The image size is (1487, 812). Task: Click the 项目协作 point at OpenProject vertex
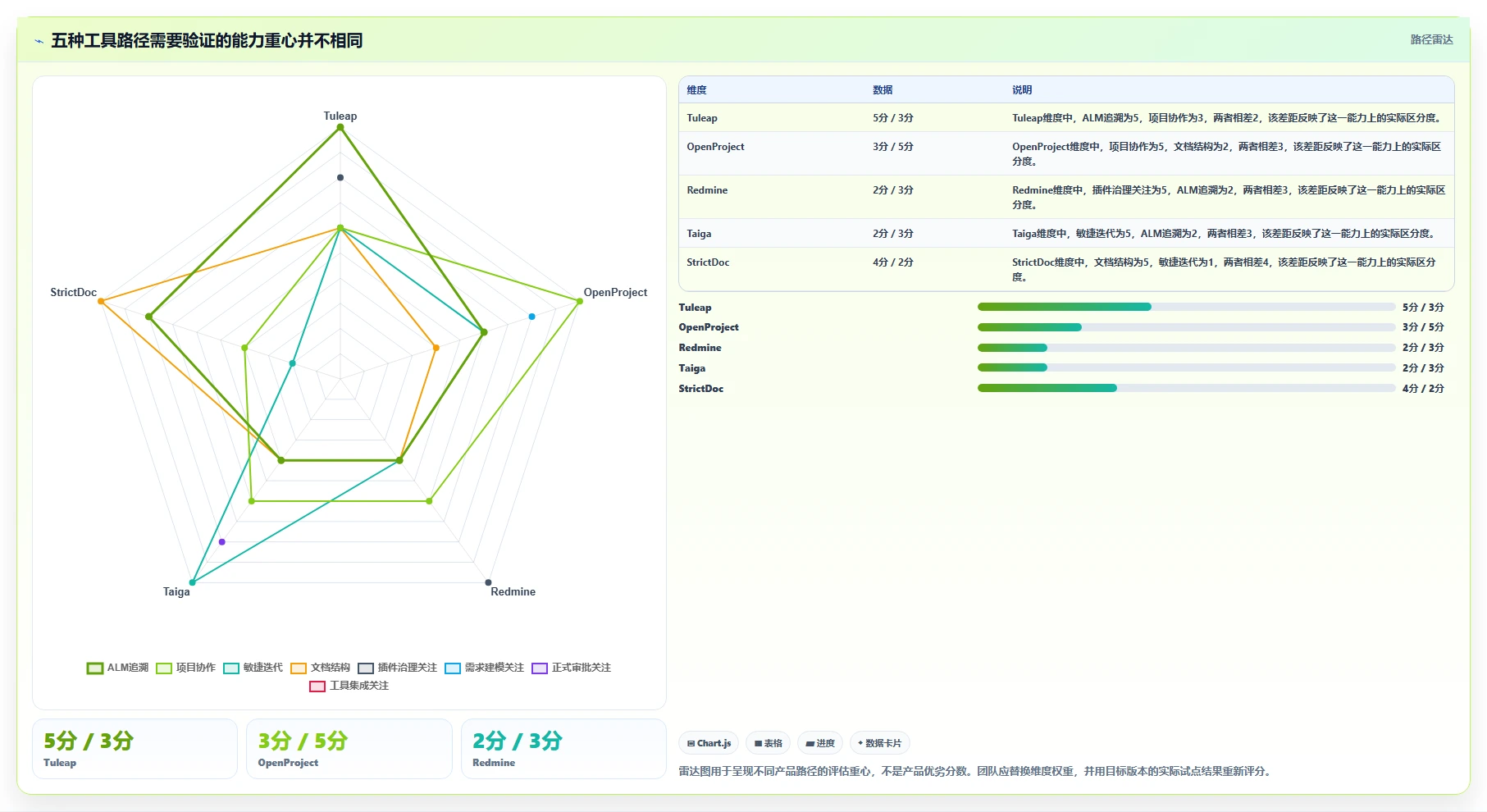coord(580,301)
